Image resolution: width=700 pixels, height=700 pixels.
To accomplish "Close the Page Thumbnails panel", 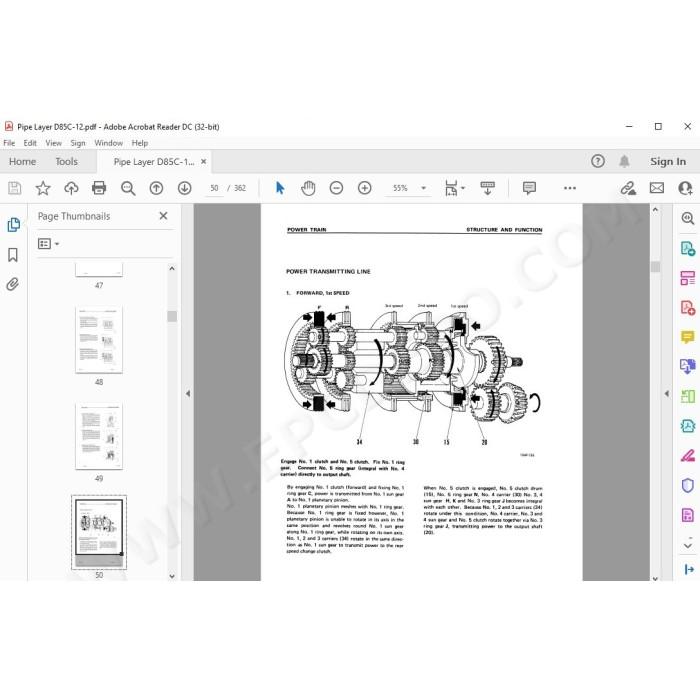I will point(163,216).
